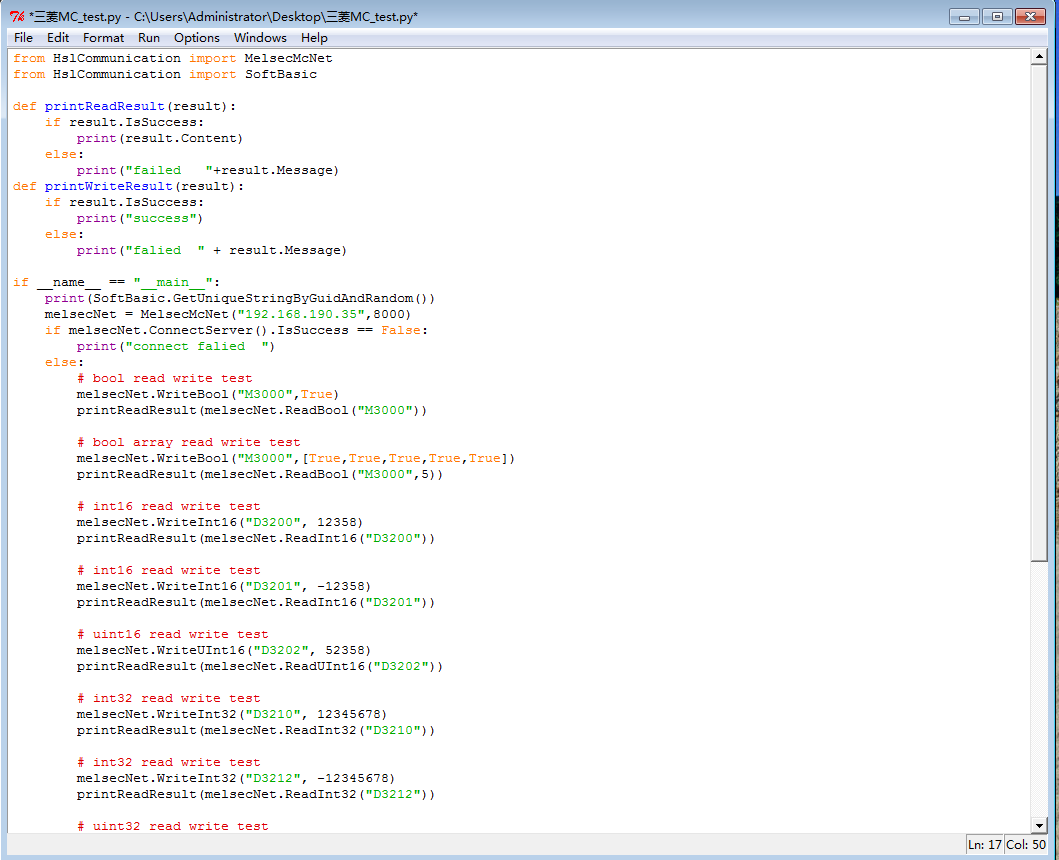Open the File menu
Viewport: 1059px width, 860px height.
(23, 37)
